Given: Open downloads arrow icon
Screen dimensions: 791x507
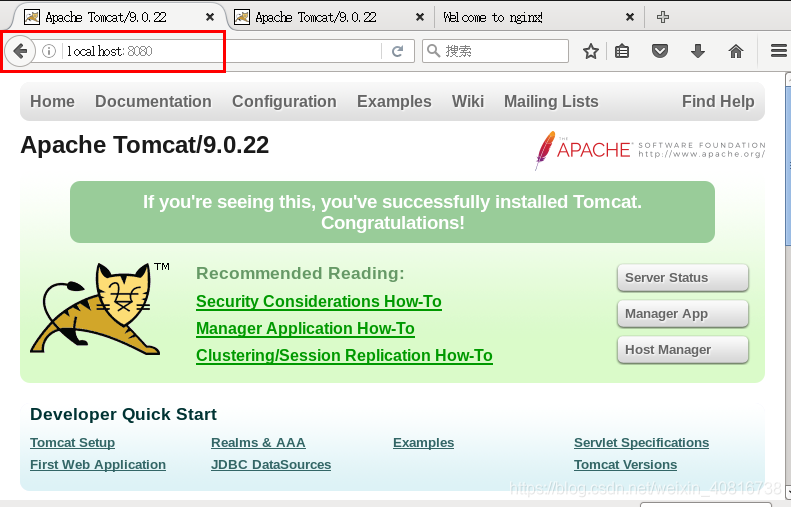Looking at the screenshot, I should coord(698,51).
